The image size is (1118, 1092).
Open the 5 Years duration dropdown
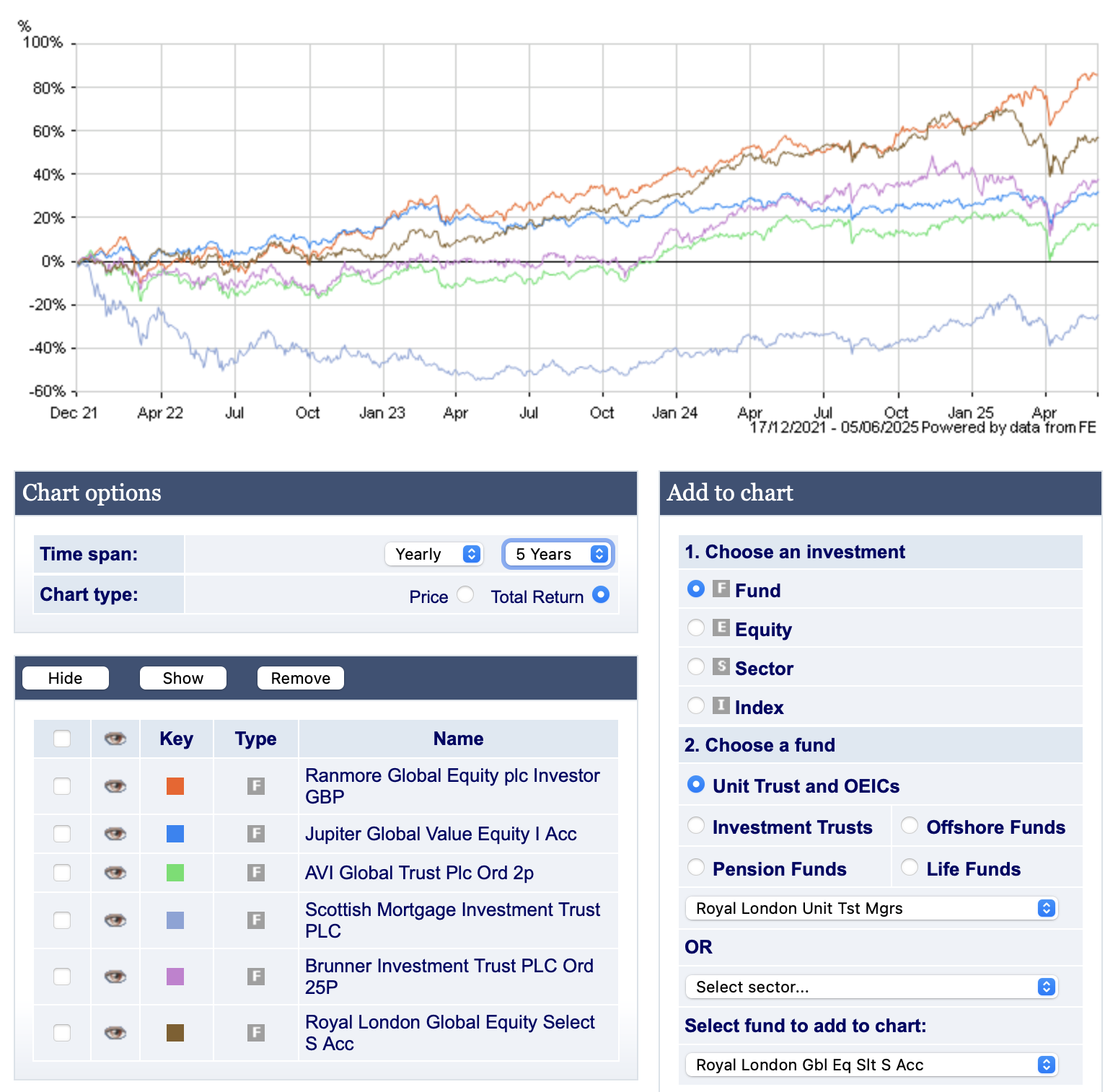tap(558, 554)
